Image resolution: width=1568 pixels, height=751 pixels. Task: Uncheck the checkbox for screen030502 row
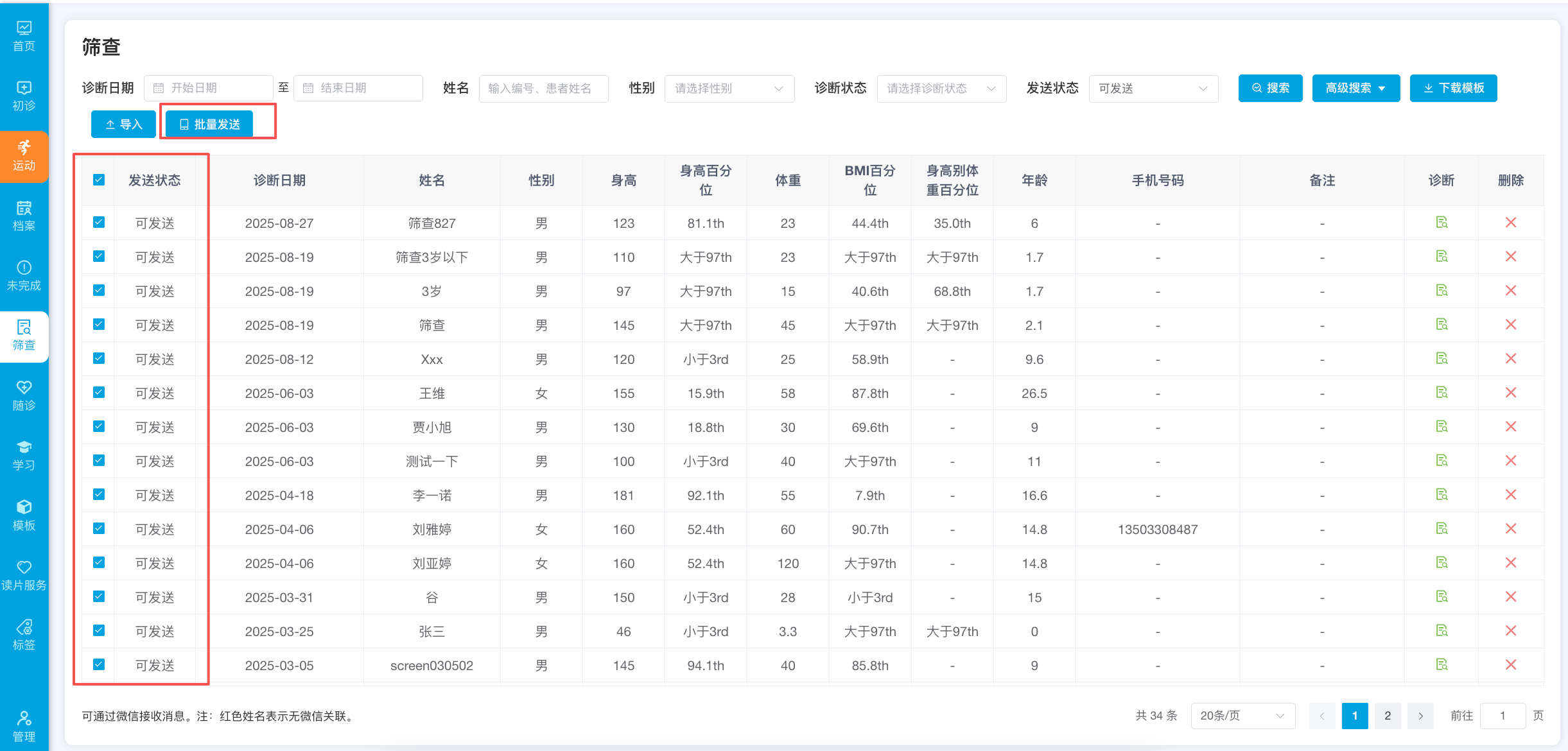99,664
